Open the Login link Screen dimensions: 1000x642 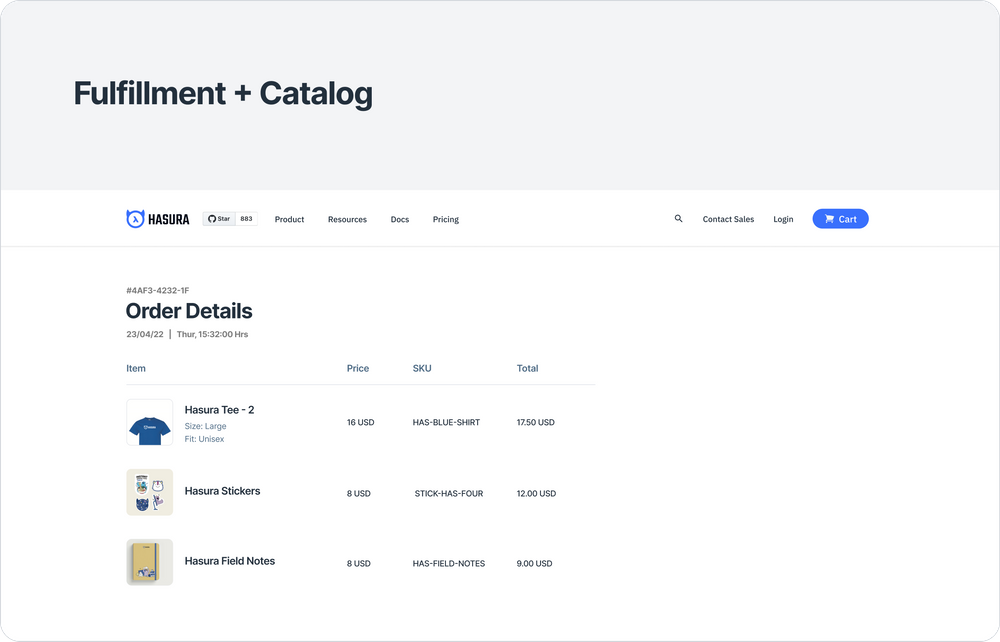pyautogui.click(x=783, y=219)
